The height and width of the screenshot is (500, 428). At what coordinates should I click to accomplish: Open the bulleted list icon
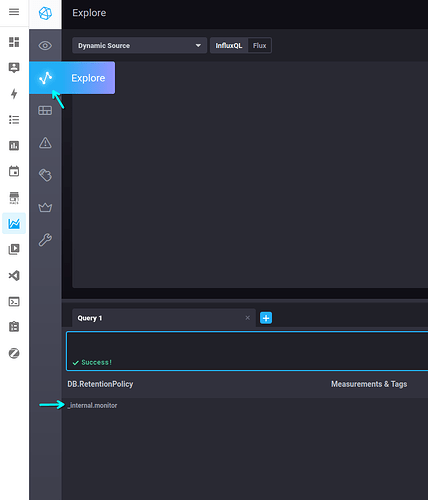pos(14,119)
